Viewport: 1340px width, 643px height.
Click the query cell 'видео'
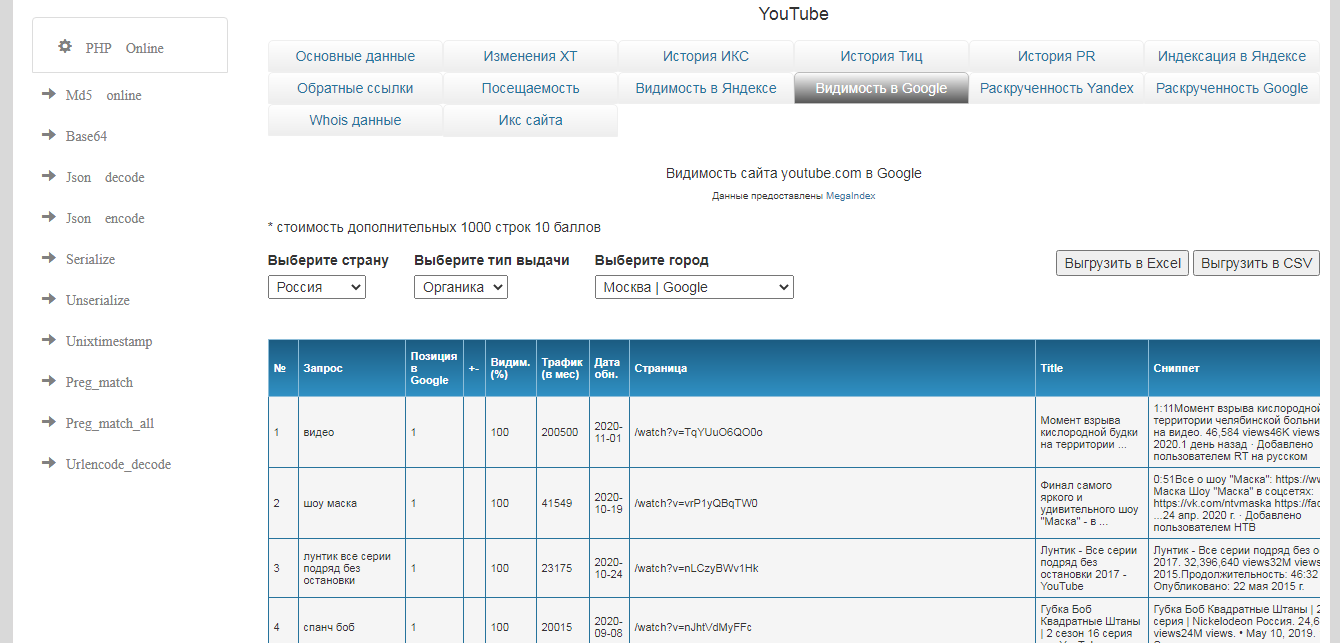(352, 432)
